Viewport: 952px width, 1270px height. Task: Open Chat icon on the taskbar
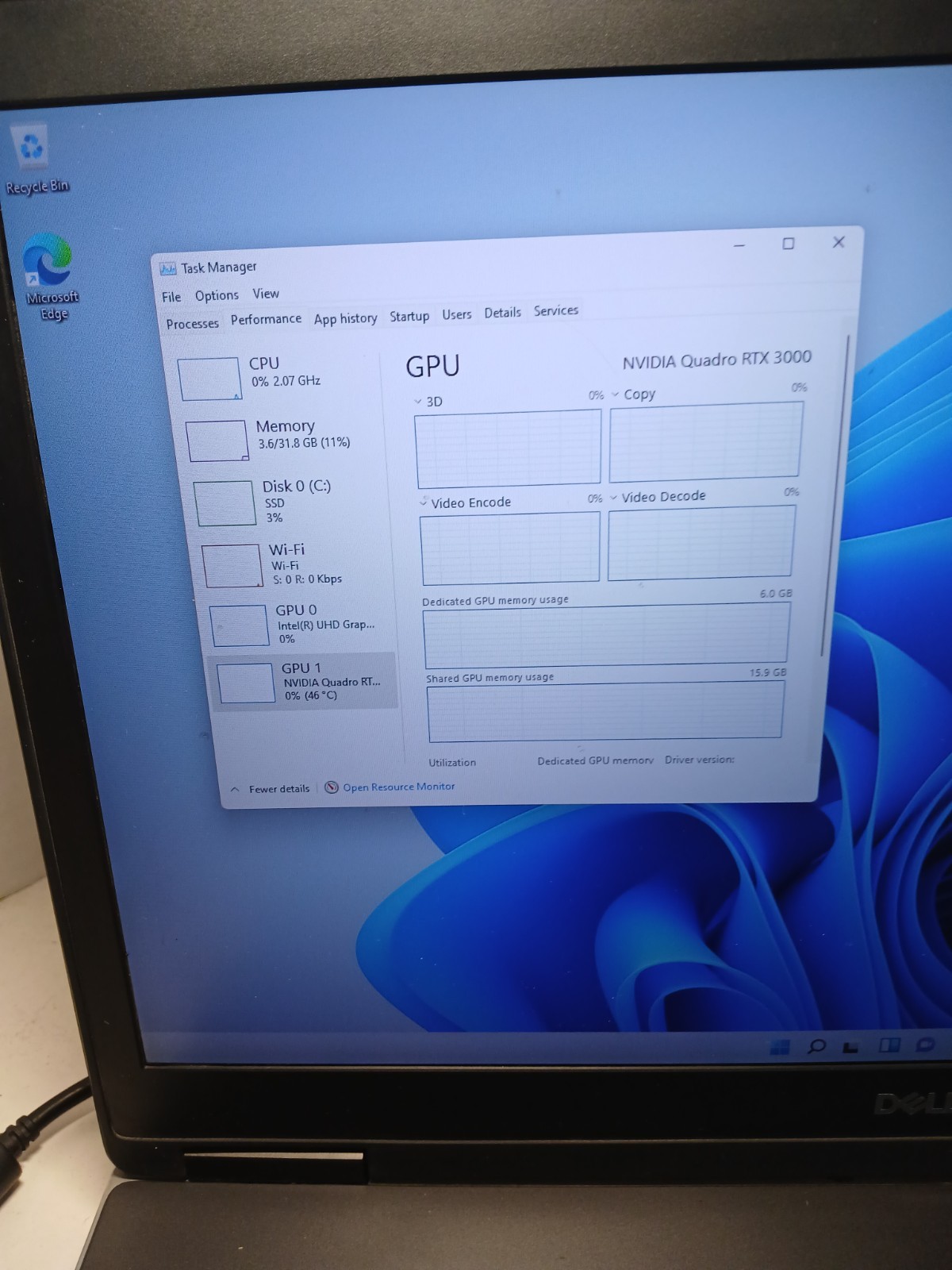(x=925, y=1045)
